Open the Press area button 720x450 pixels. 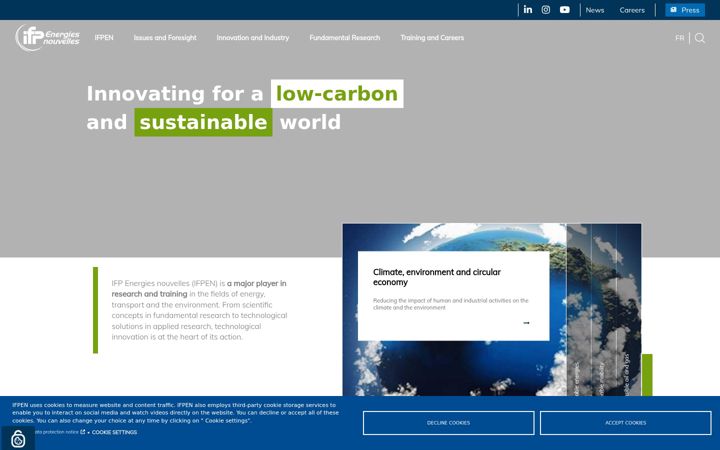[685, 10]
